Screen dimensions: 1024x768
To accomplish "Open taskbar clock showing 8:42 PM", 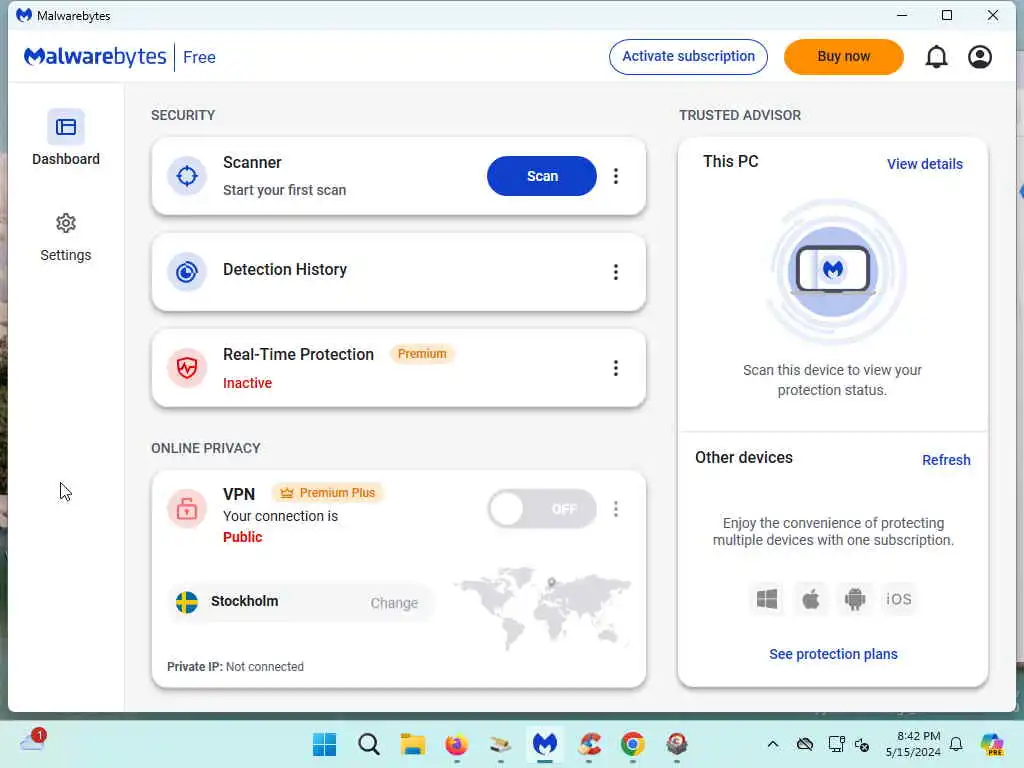I will click(x=912, y=744).
